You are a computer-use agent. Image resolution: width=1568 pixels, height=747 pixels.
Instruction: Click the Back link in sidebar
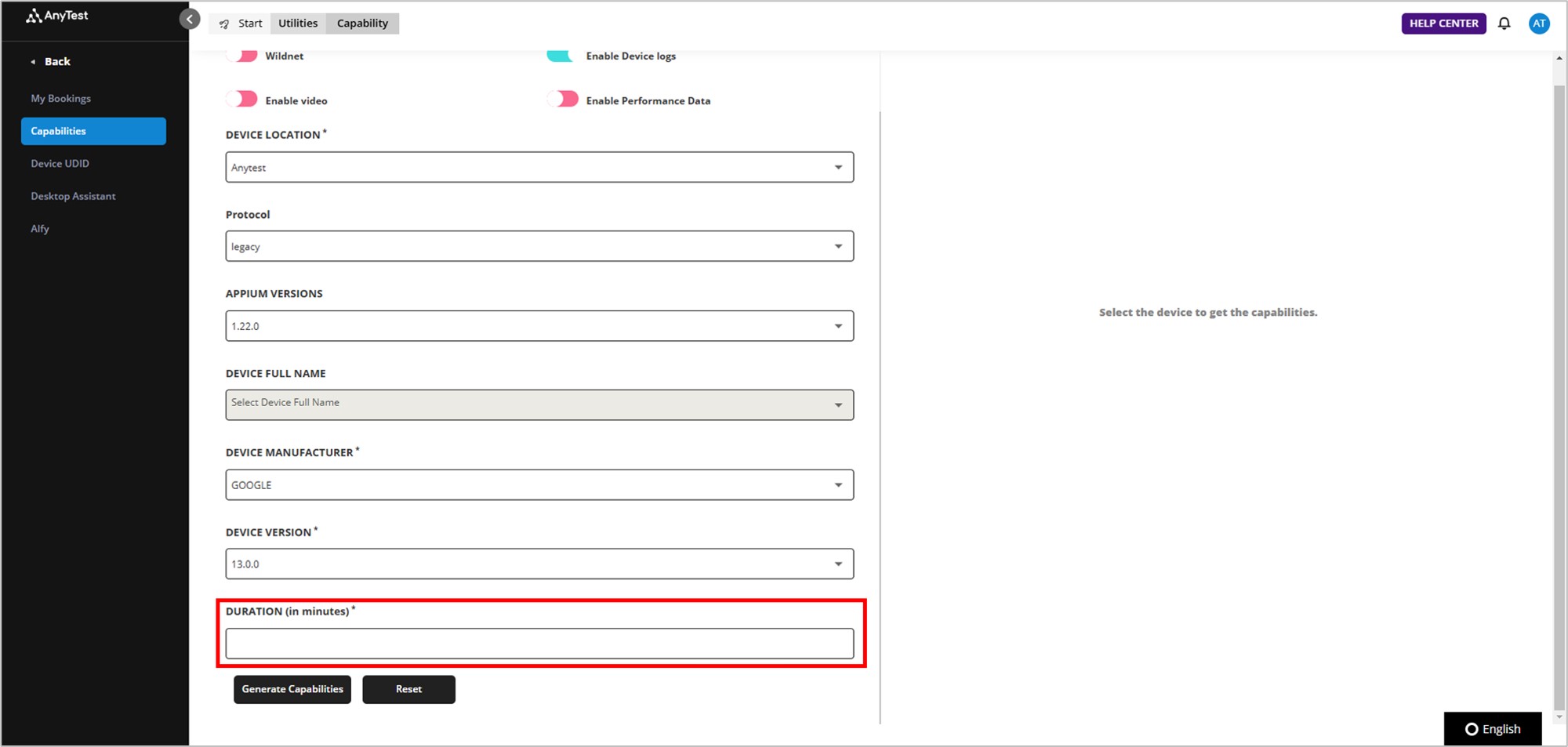(x=51, y=61)
